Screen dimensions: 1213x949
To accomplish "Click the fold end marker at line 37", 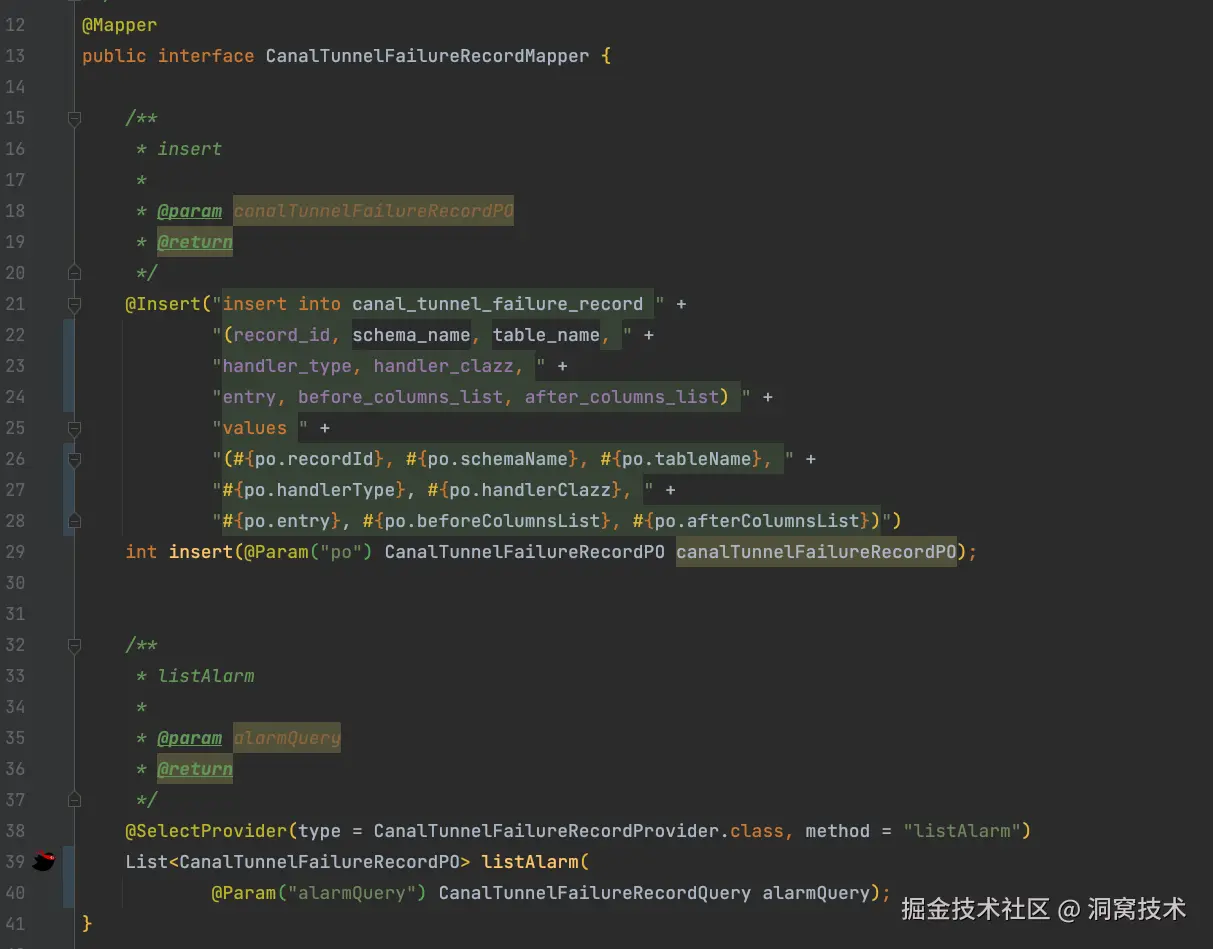I will click(x=73, y=799).
